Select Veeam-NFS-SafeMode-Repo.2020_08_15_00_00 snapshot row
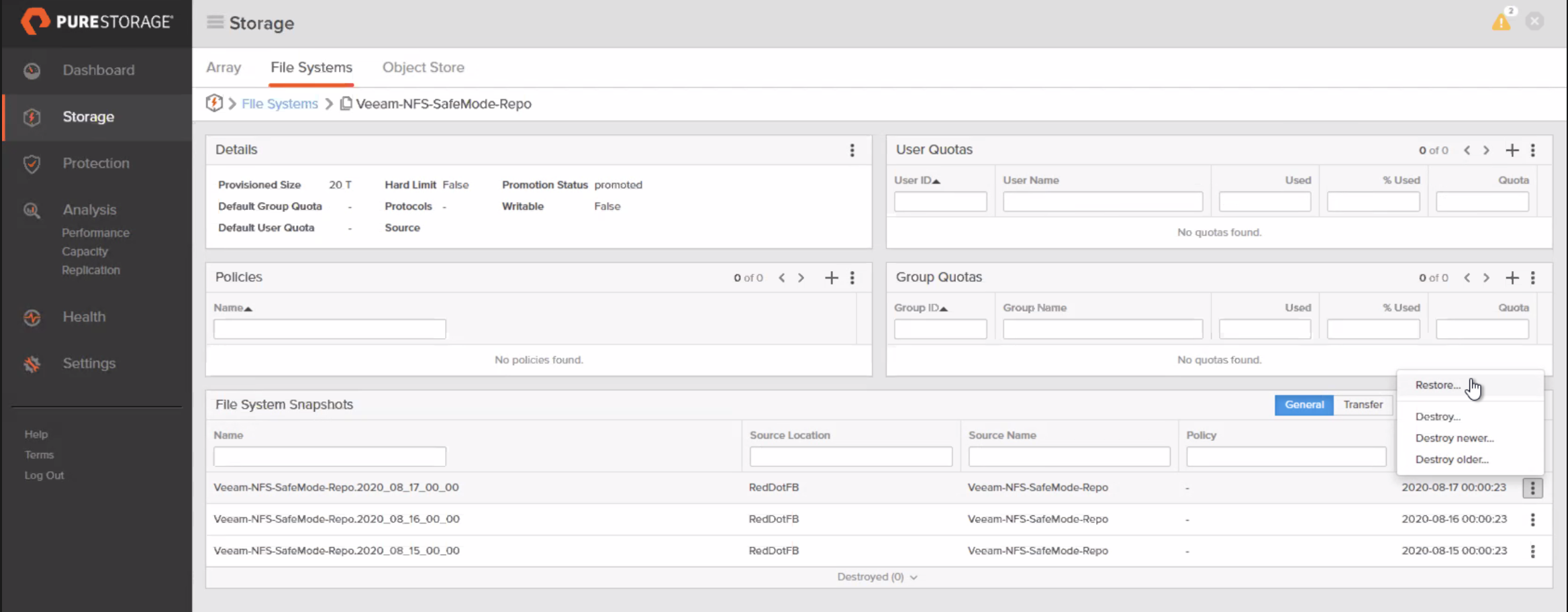Image resolution: width=1568 pixels, height=612 pixels. [879, 551]
